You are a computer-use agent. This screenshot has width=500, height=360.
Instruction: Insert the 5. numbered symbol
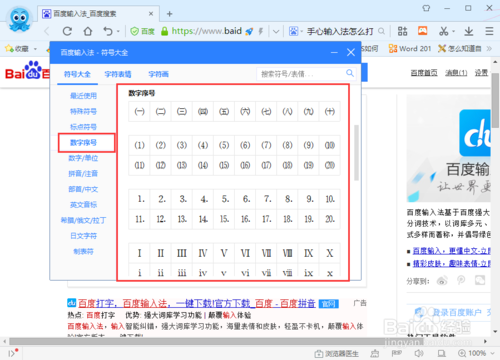click(x=224, y=199)
